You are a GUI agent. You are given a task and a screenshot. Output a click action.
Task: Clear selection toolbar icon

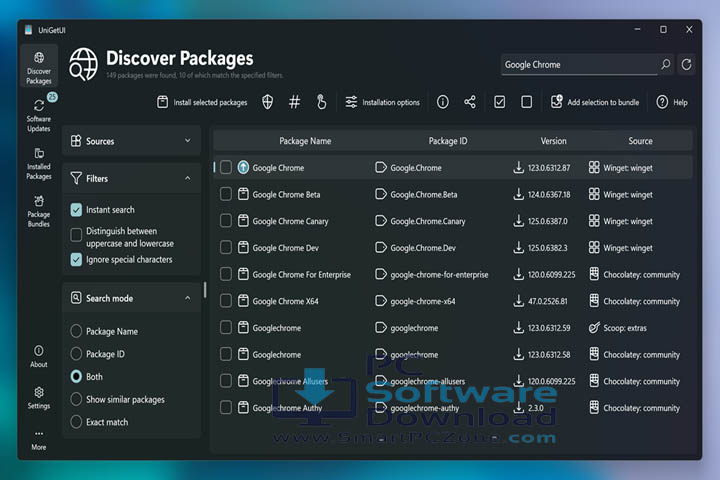[527, 102]
